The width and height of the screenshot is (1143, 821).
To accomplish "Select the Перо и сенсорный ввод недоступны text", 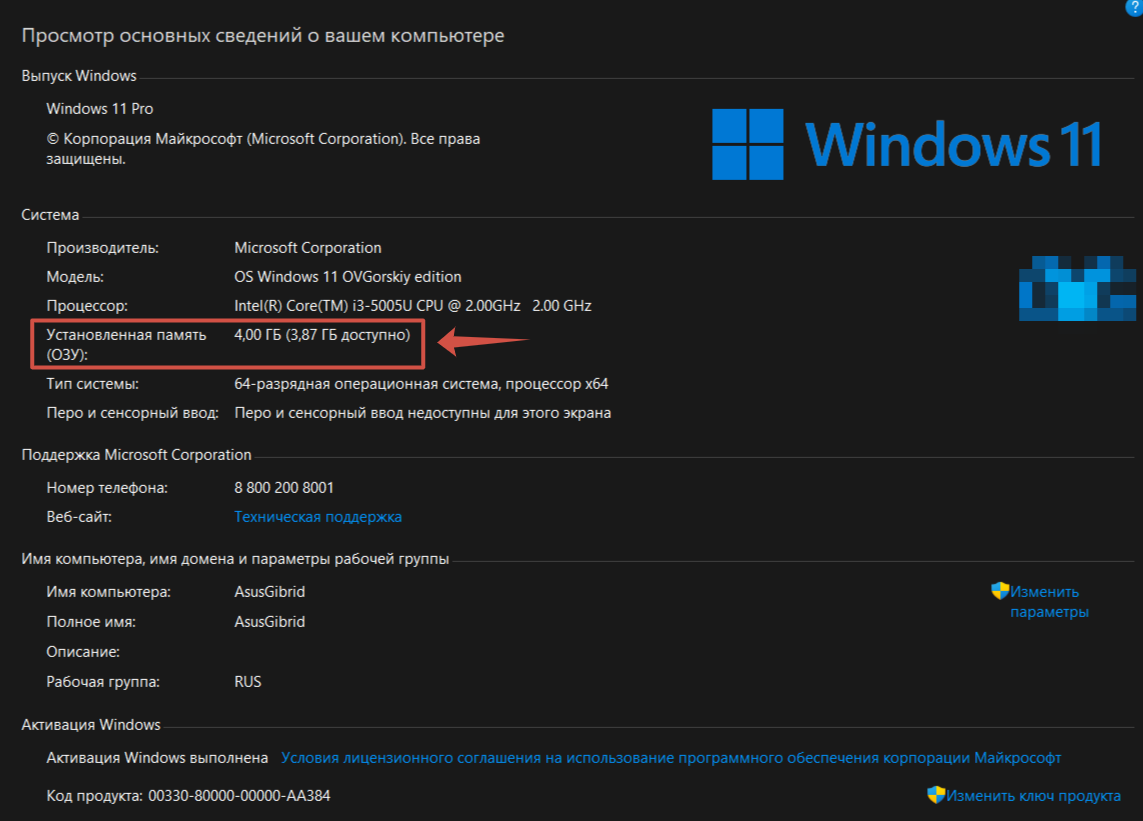I will (423, 413).
